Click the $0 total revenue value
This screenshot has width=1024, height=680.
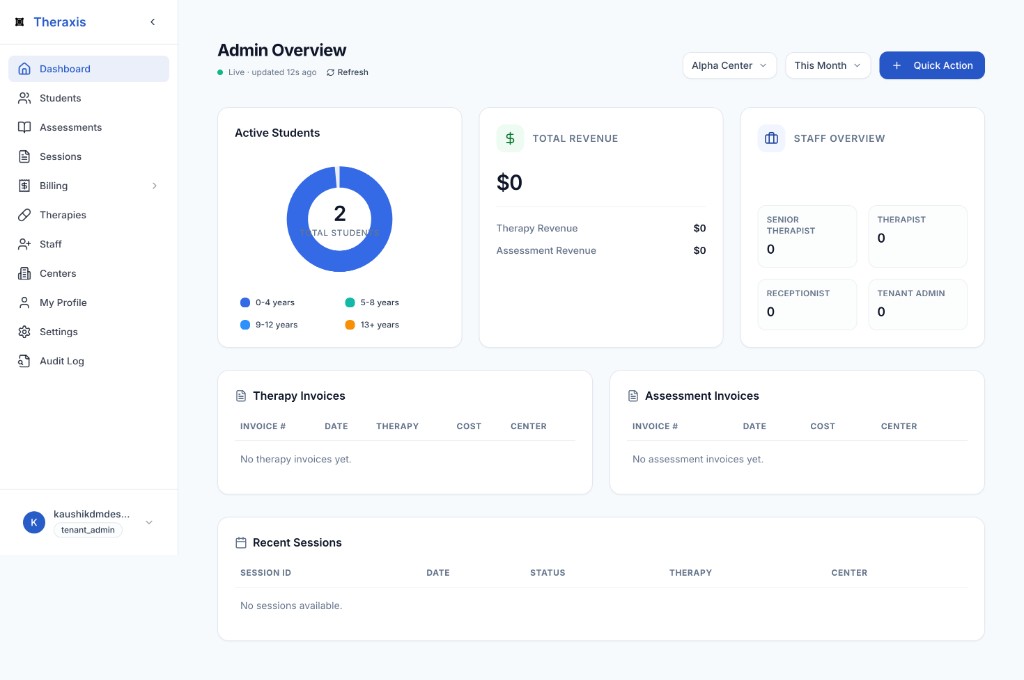[x=509, y=182]
